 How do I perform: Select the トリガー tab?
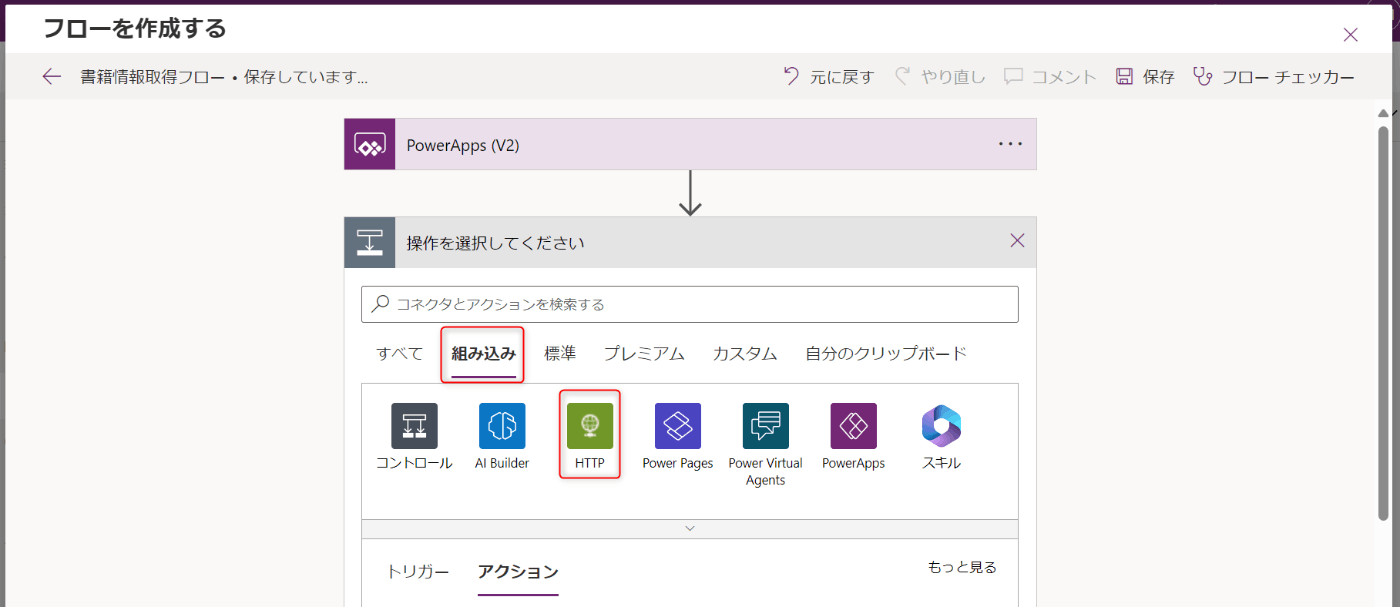418,572
